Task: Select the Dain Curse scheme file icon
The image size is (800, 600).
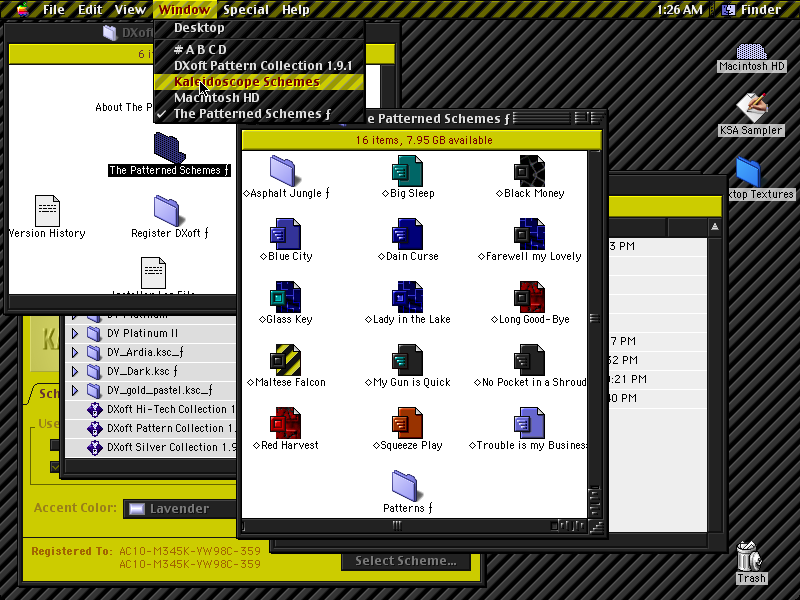Action: (x=407, y=234)
